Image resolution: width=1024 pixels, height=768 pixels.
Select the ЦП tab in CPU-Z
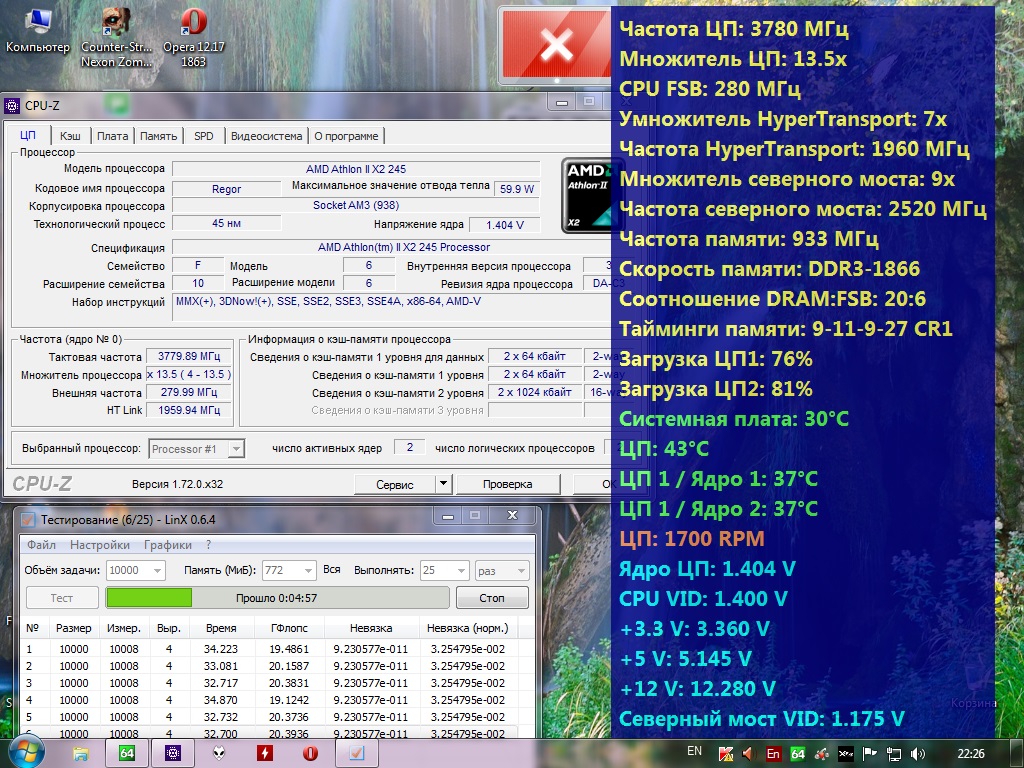[27, 135]
